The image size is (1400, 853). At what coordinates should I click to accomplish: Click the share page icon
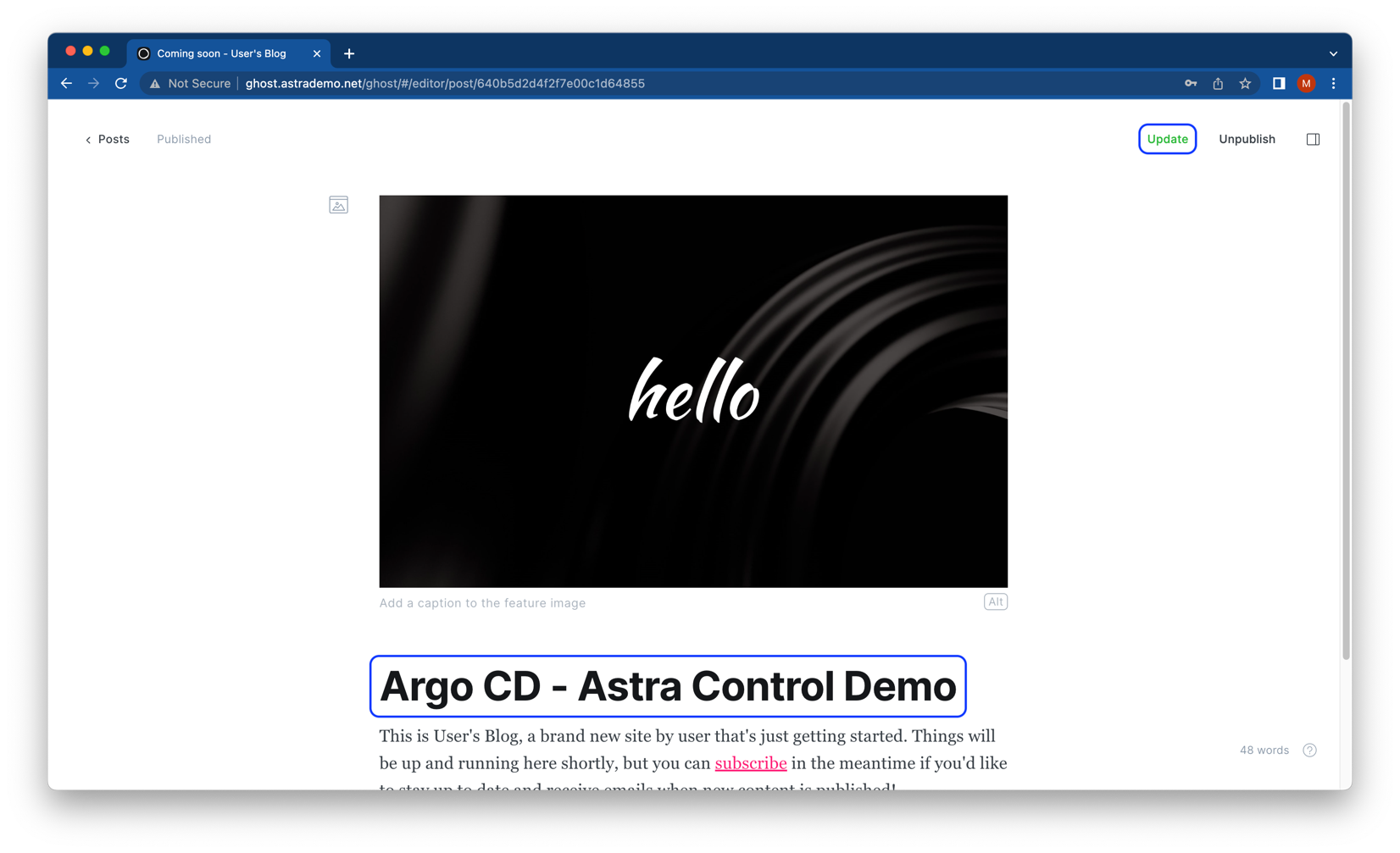pos(1218,83)
